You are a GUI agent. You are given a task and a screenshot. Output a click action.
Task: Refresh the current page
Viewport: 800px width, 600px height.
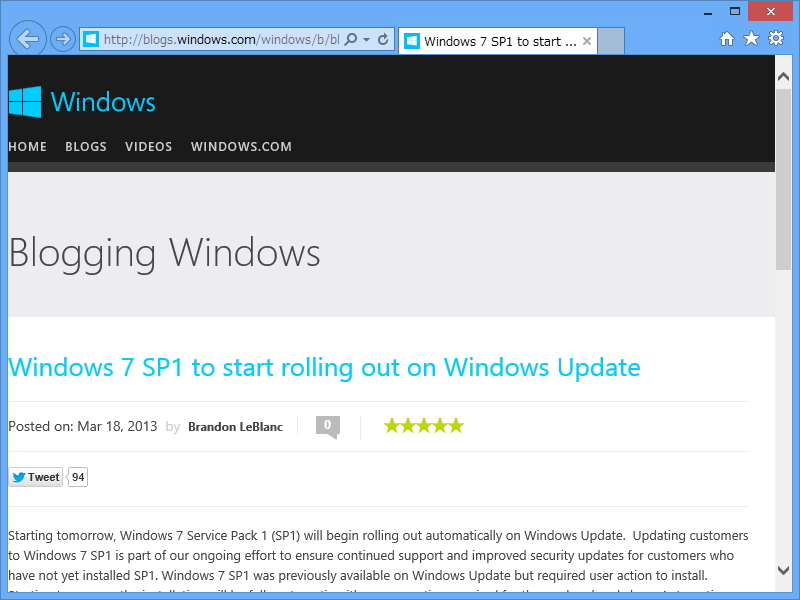point(382,38)
